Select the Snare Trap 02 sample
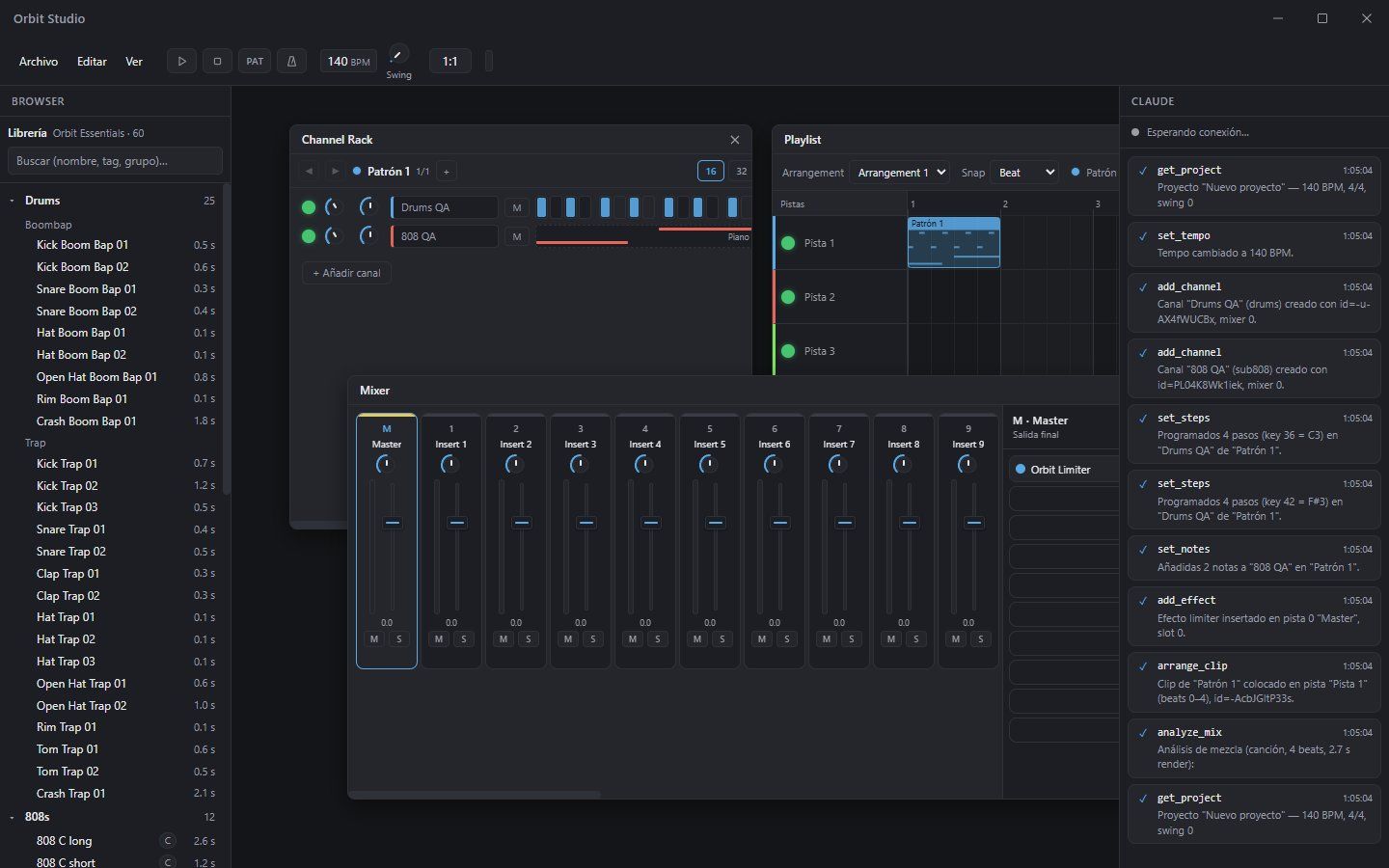Image resolution: width=1389 pixels, height=868 pixels. 112,552
